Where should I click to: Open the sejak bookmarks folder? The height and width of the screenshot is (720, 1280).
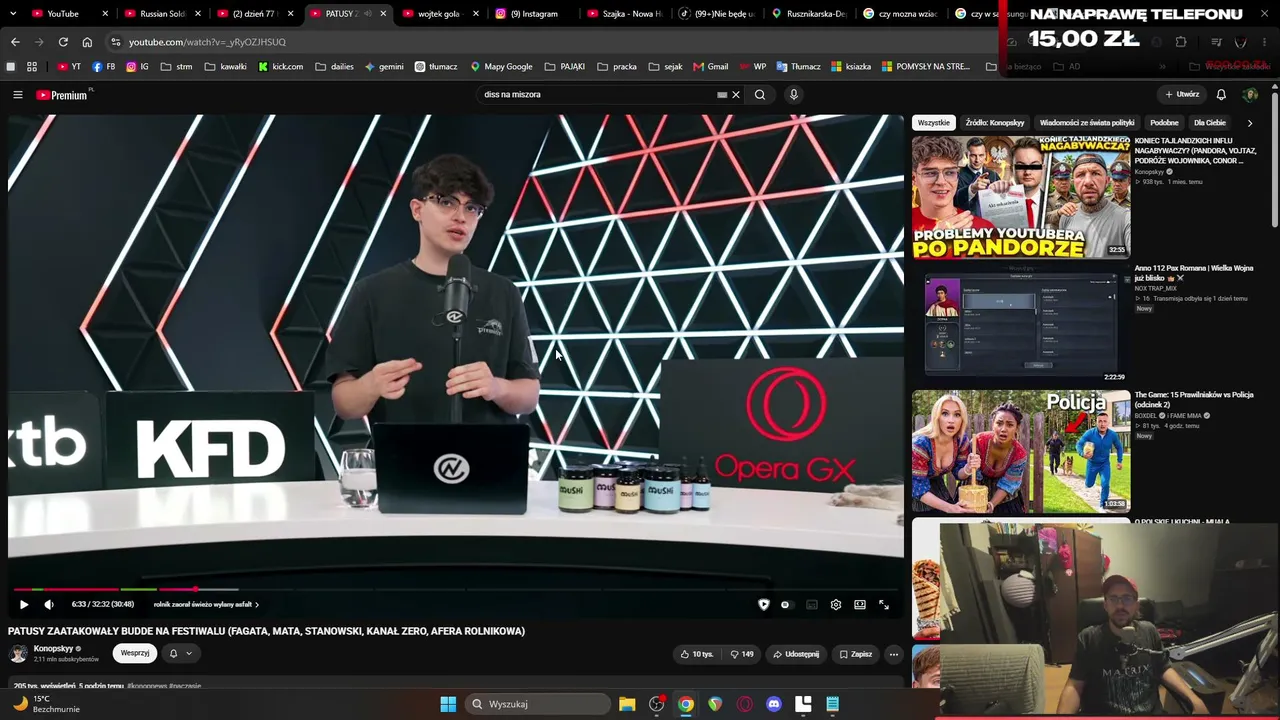pyautogui.click(x=665, y=67)
